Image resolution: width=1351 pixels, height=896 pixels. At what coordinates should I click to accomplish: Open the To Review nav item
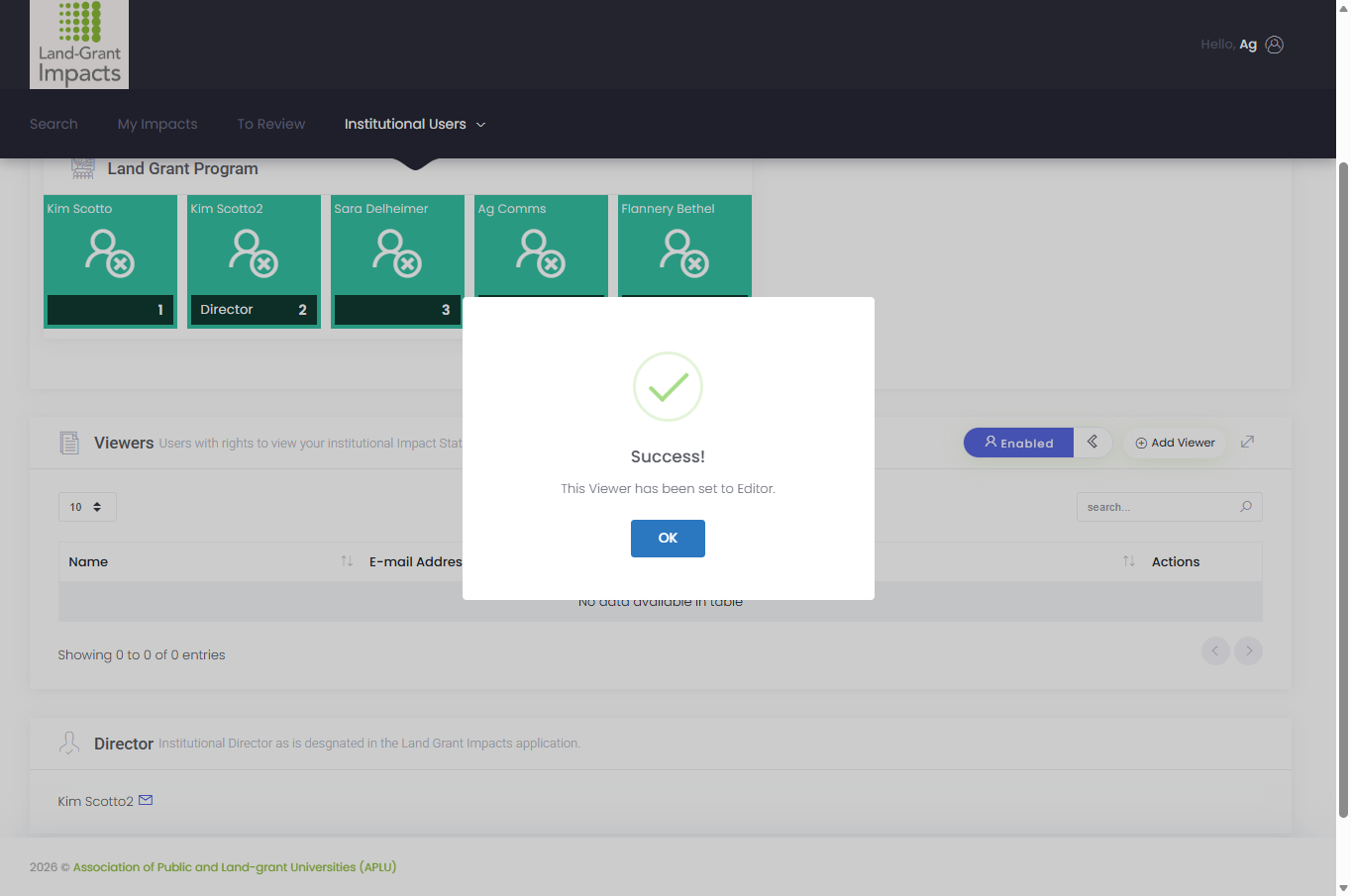pyautogui.click(x=271, y=124)
